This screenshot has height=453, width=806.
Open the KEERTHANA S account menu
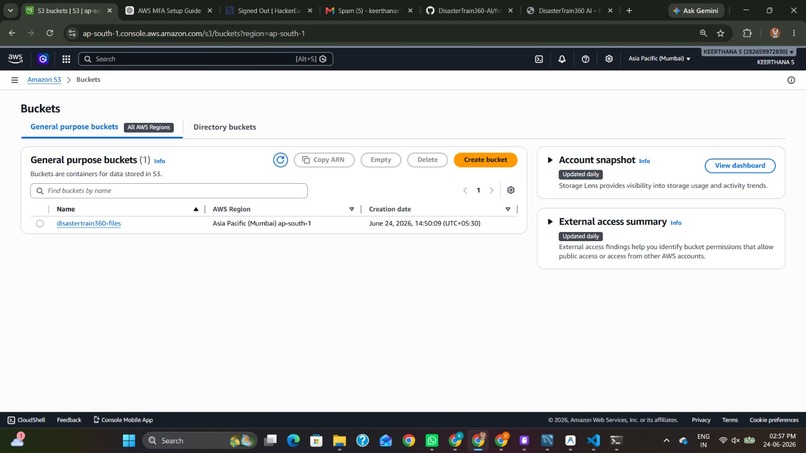(x=748, y=52)
